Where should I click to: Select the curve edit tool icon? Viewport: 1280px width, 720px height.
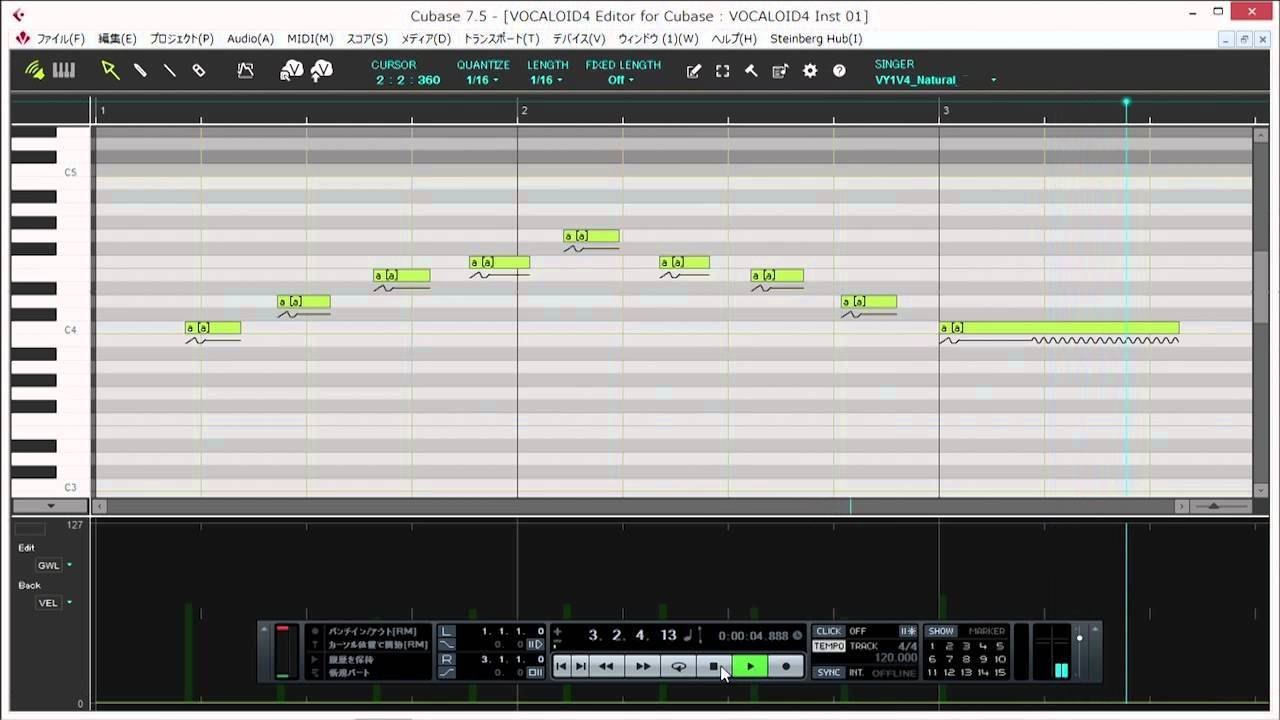[x=245, y=71]
